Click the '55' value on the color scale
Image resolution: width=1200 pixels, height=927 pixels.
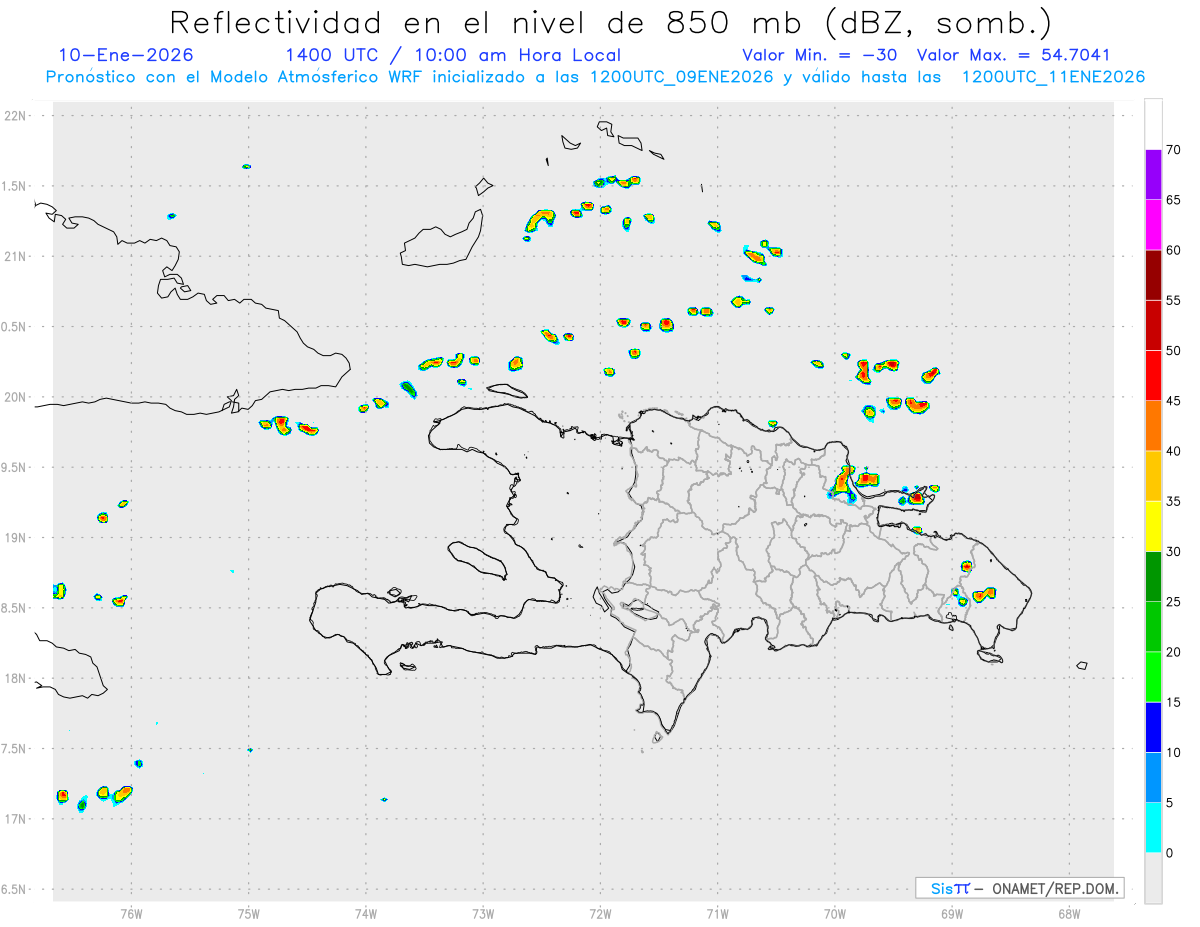click(1173, 300)
